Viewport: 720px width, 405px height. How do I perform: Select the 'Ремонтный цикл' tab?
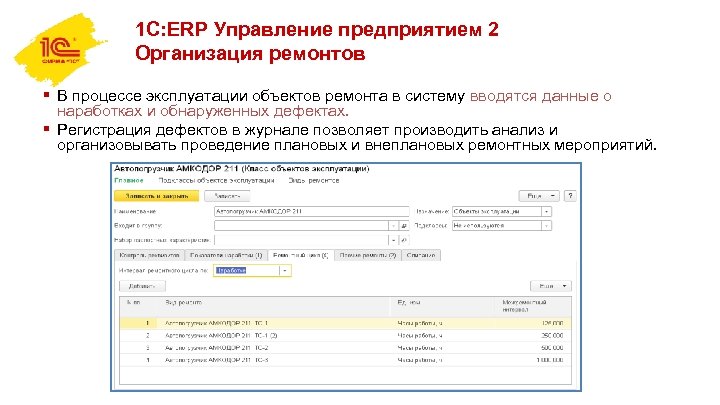pos(300,255)
